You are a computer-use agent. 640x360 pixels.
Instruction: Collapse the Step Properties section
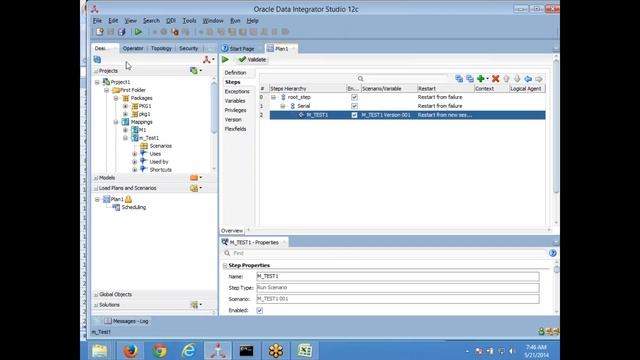point(225,266)
